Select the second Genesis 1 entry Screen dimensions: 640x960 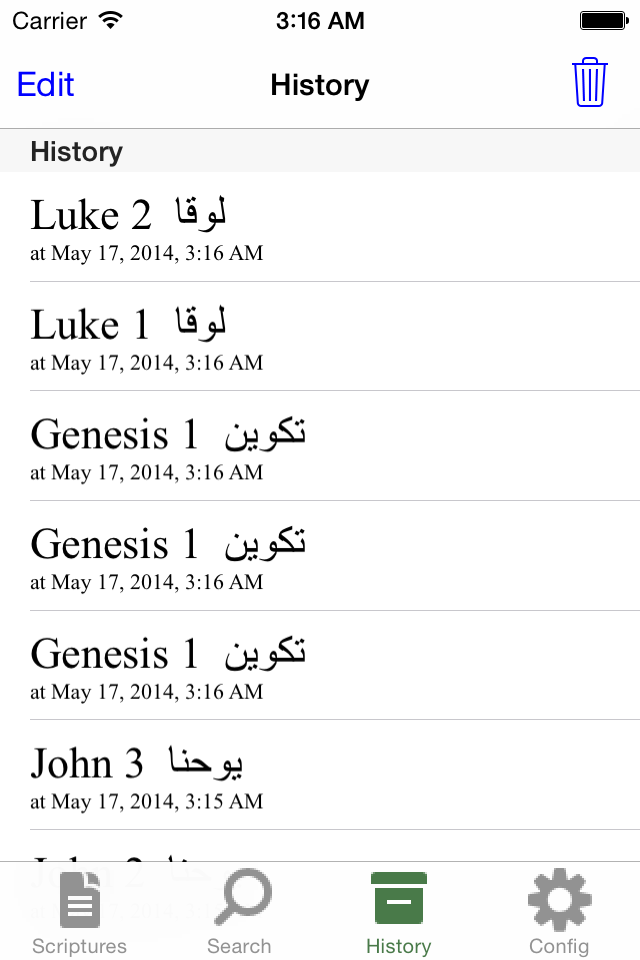320,555
